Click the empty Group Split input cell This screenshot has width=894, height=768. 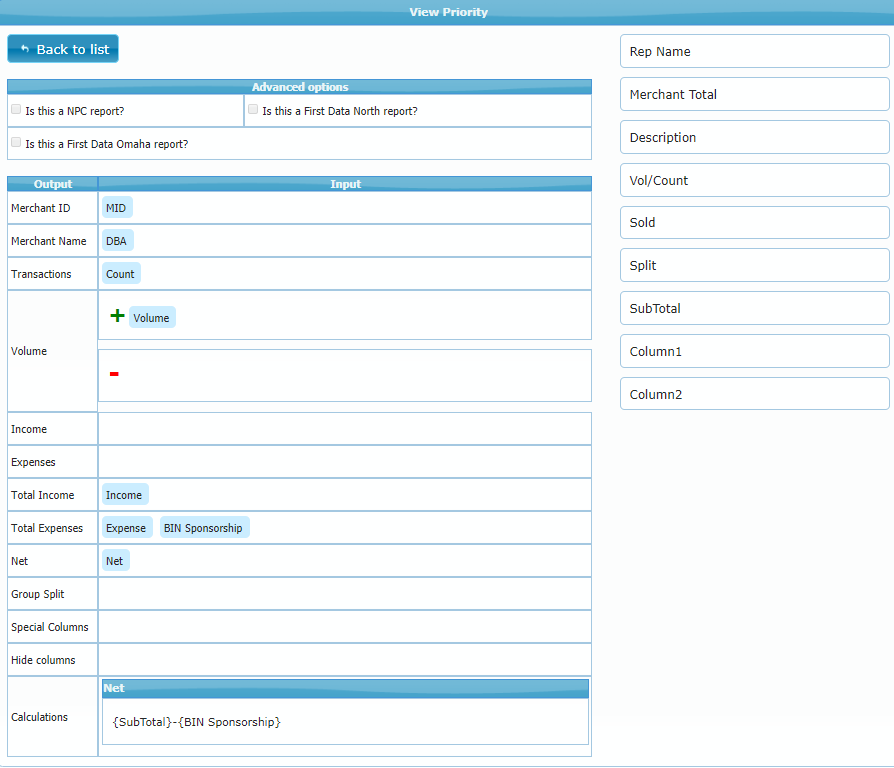click(344, 594)
